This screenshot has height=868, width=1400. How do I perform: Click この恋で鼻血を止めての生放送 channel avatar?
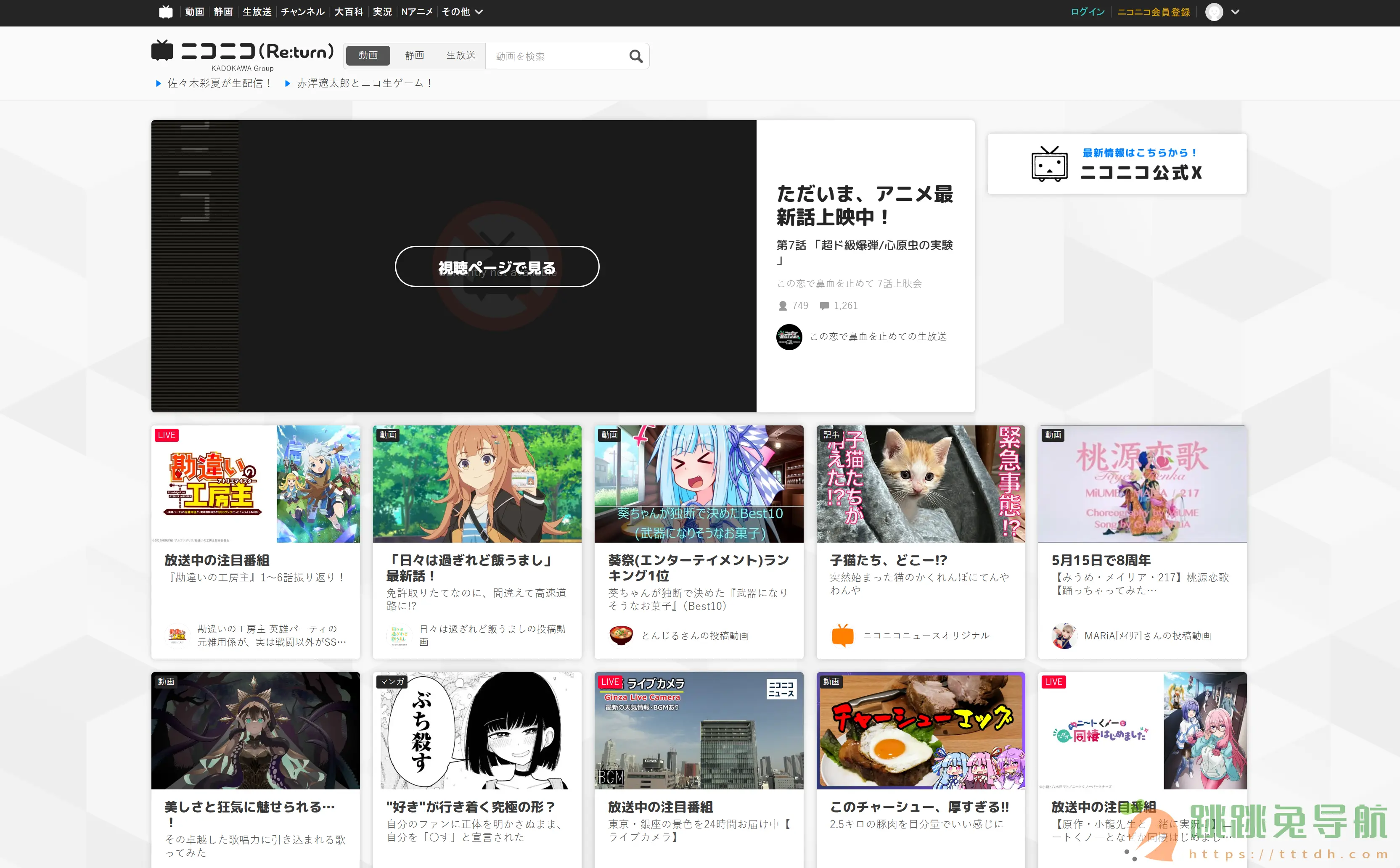point(789,337)
